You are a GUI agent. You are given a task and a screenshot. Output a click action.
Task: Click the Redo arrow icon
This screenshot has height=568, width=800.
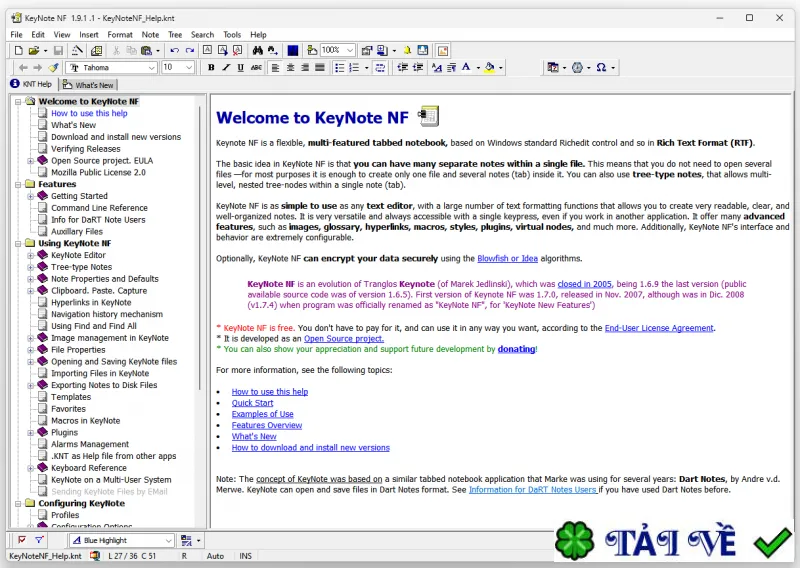pyautogui.click(x=190, y=51)
